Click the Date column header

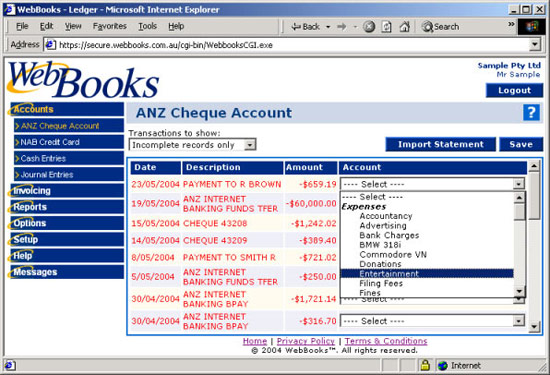[156, 167]
